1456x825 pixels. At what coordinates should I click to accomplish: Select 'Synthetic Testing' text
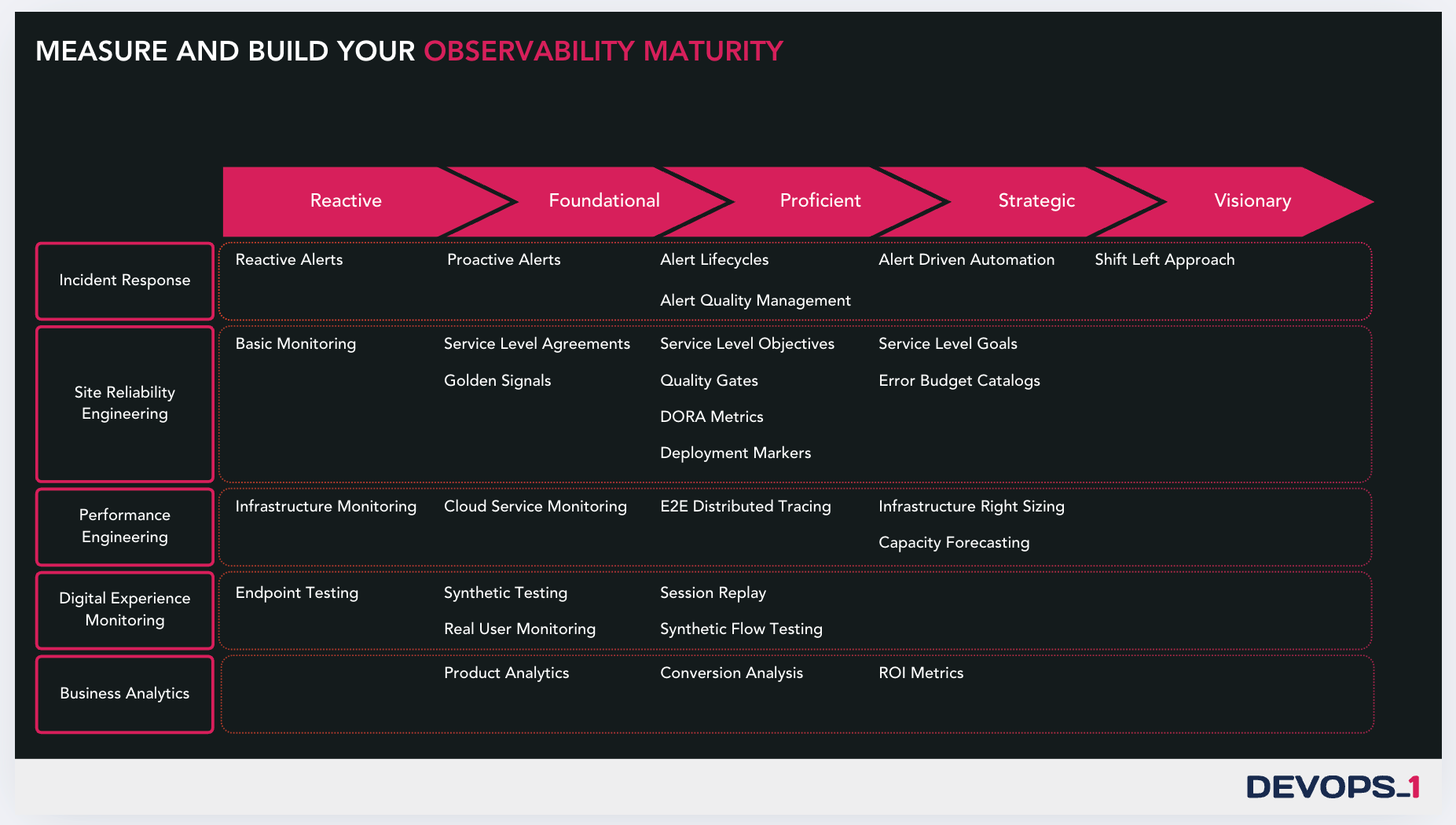[x=505, y=593]
